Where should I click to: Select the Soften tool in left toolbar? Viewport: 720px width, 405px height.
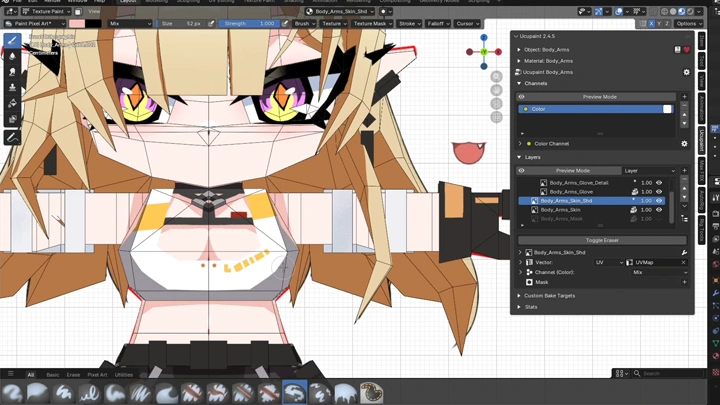coord(12,56)
